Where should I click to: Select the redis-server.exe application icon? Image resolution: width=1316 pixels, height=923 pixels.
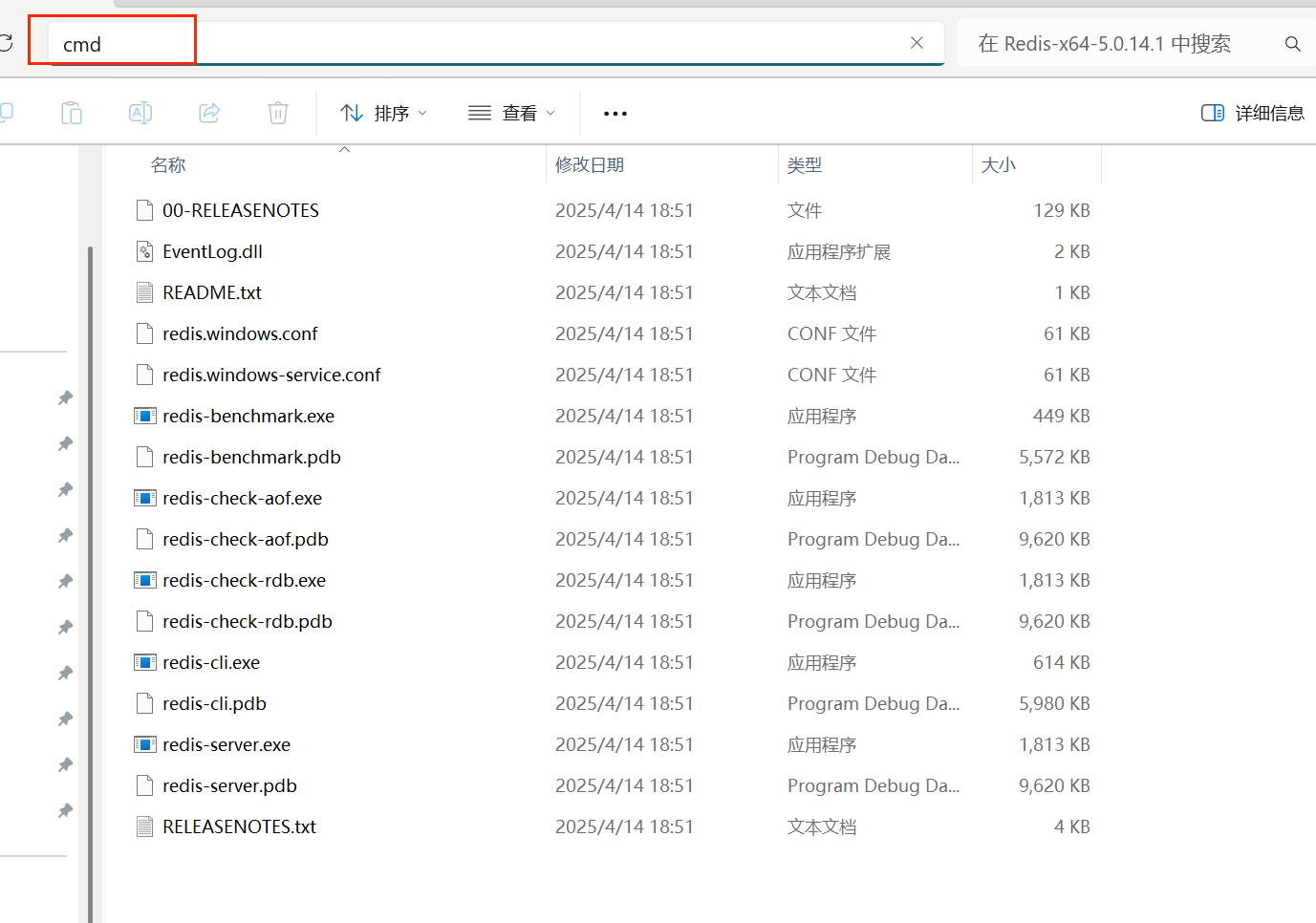click(x=145, y=744)
